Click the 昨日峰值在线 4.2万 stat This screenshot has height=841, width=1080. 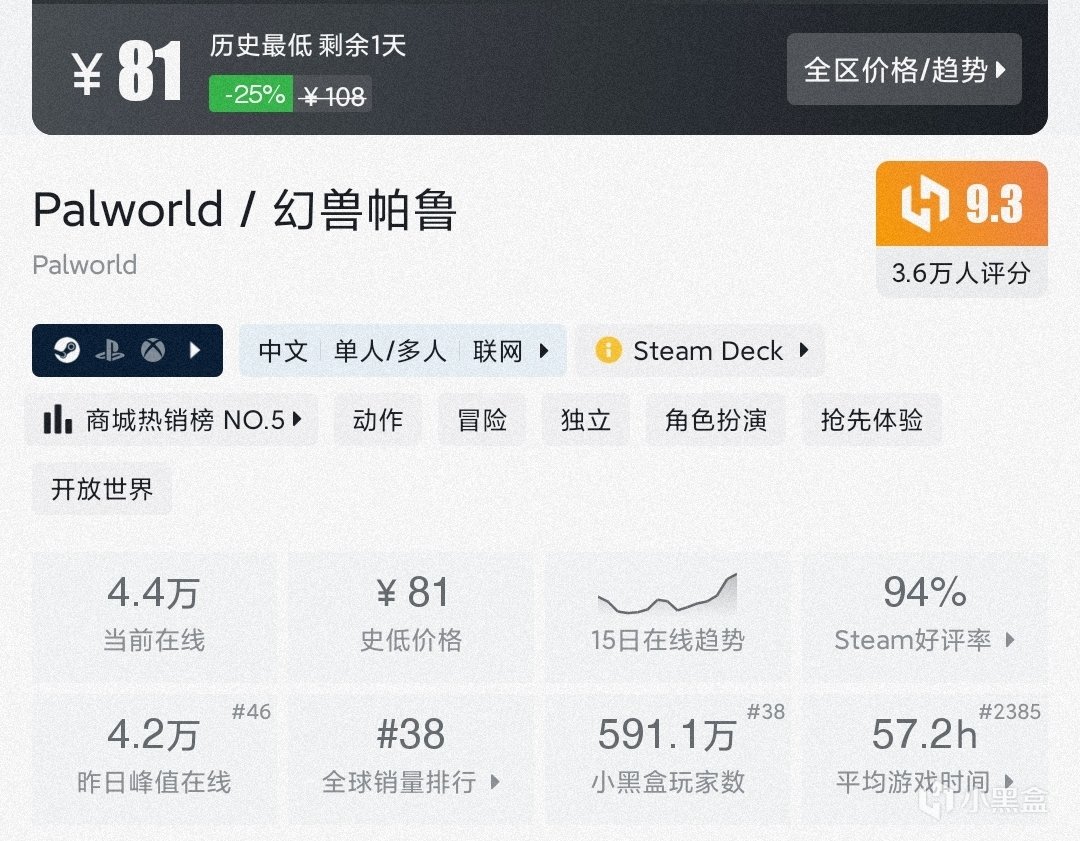(x=154, y=758)
